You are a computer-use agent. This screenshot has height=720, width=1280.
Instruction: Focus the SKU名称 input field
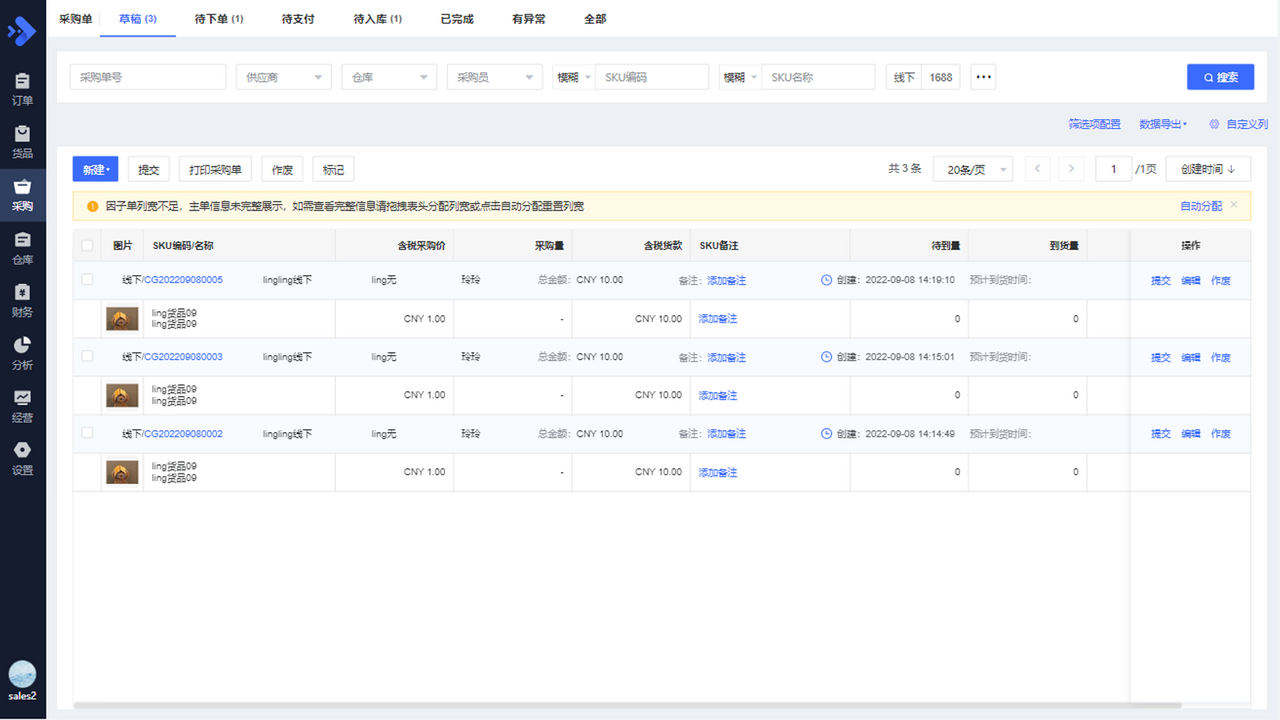pos(818,77)
